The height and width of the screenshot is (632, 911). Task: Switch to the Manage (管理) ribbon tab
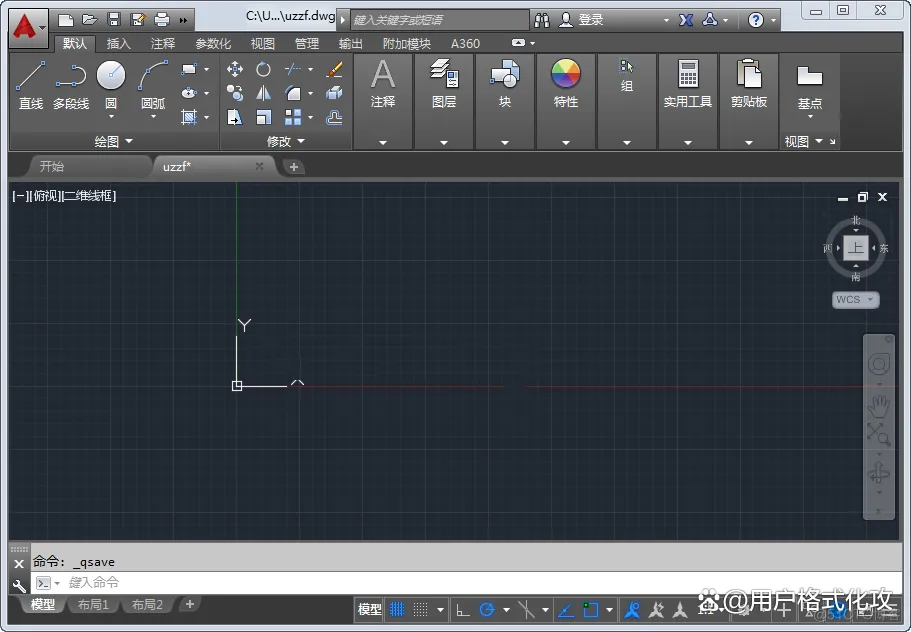tap(307, 44)
